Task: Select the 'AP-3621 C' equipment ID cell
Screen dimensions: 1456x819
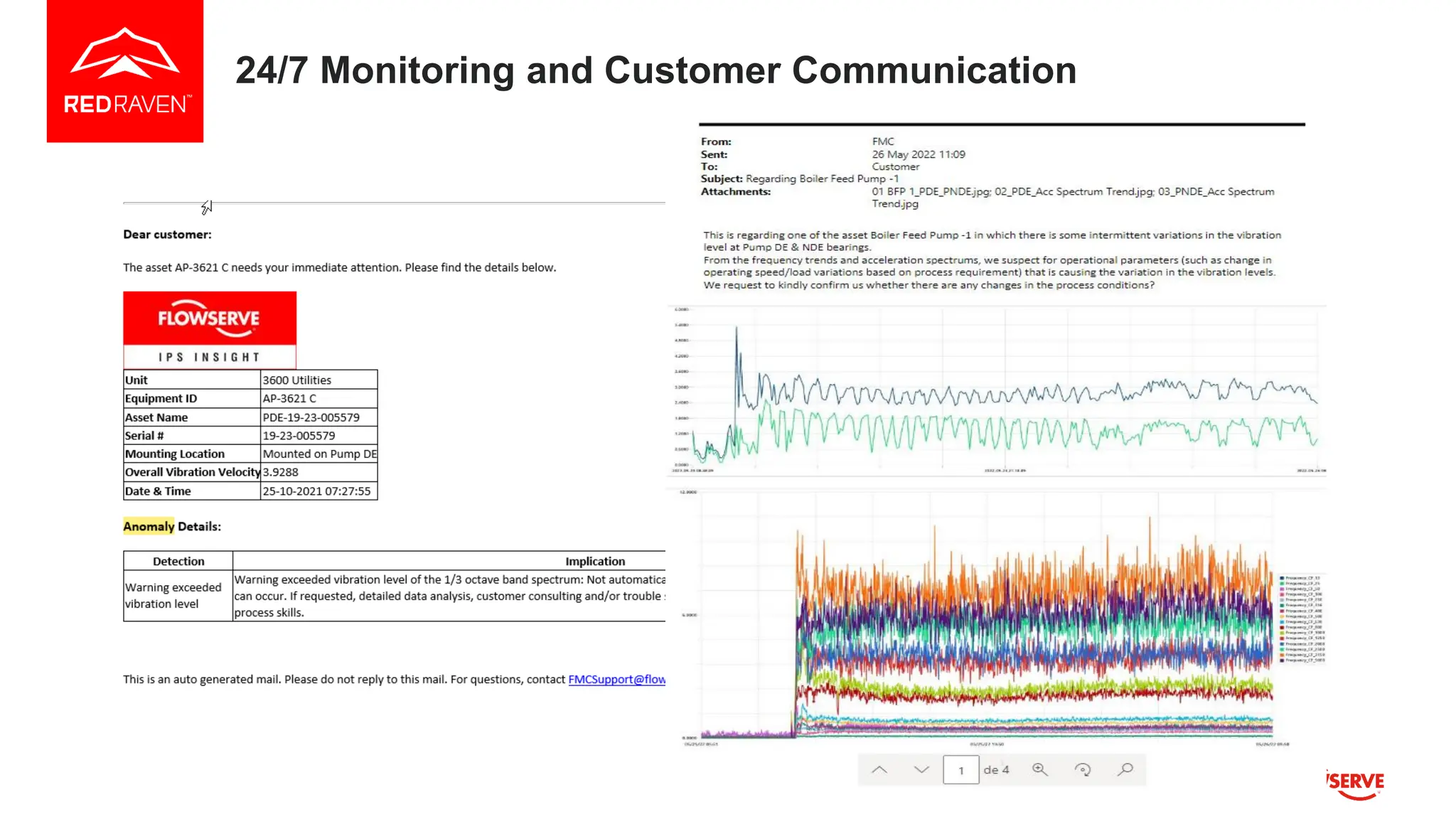Action: coord(318,399)
